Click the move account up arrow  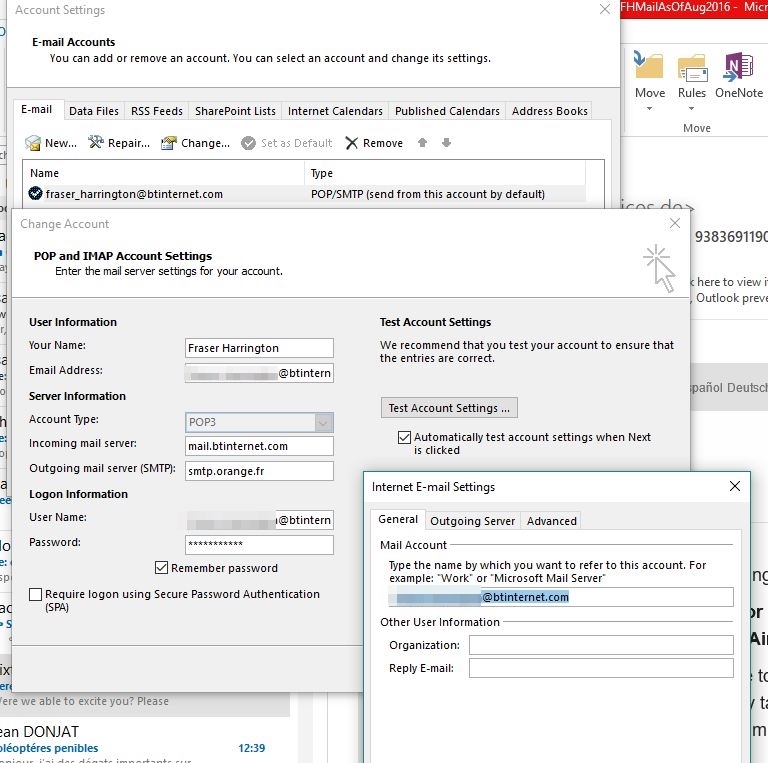click(422, 143)
